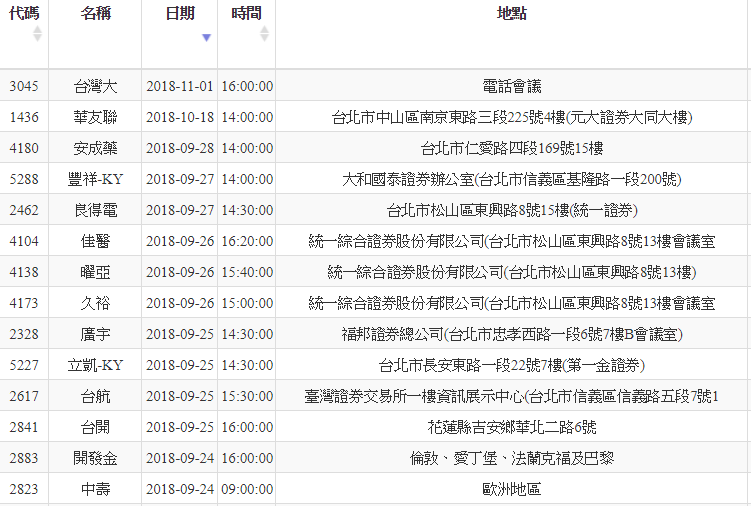Select the 16:20:00 time cell
The width and height of the screenshot is (751, 506).
(246, 241)
